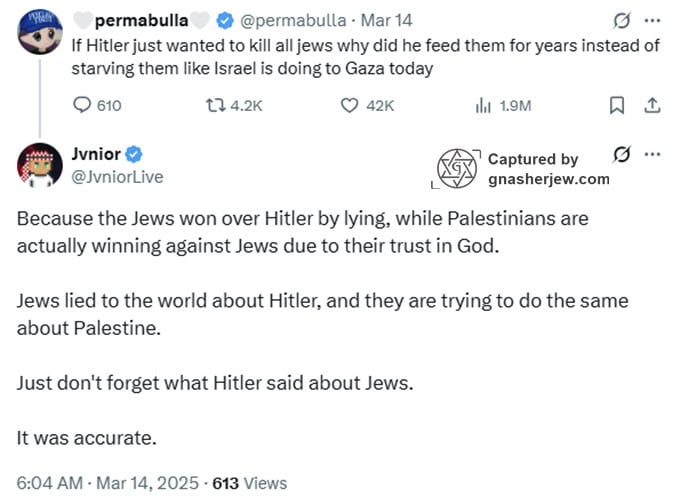The height and width of the screenshot is (504, 680).
Task: Like the post with 42K likes
Action: [x=349, y=105]
